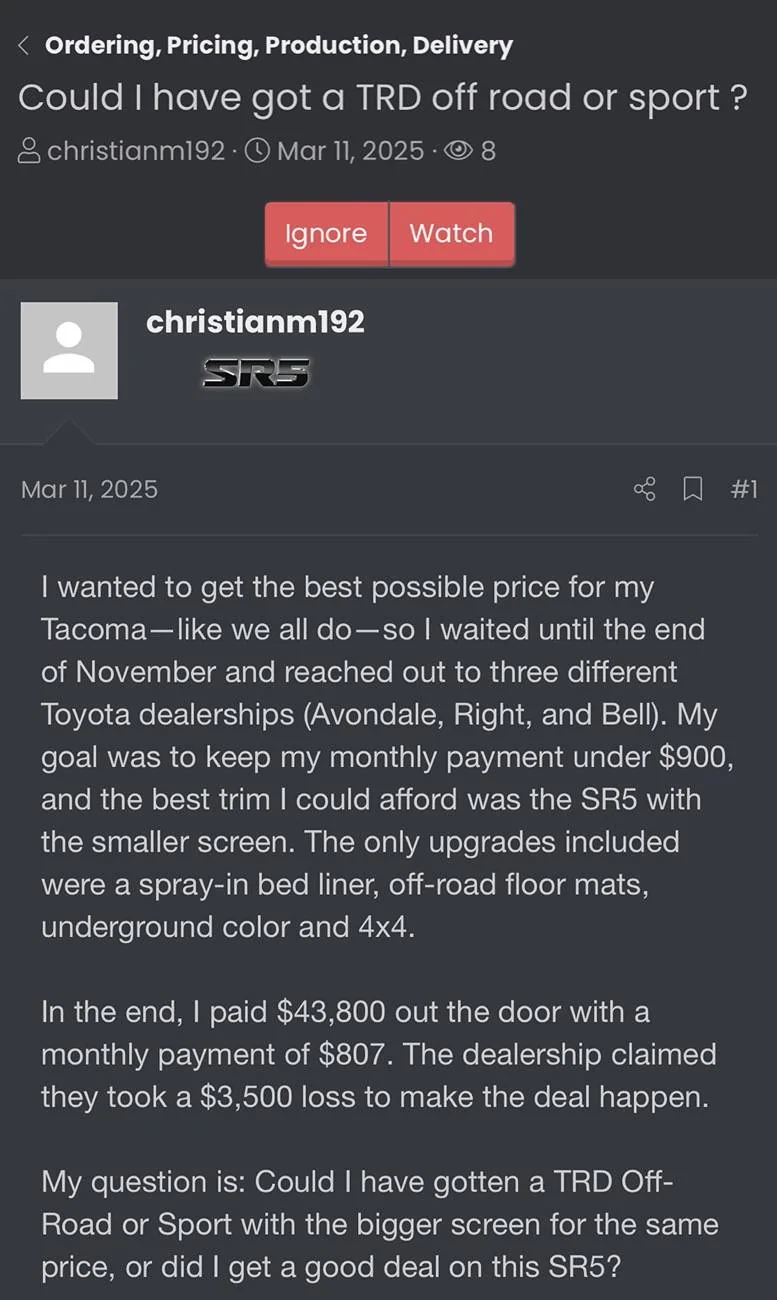Image resolution: width=777 pixels, height=1300 pixels.
Task: Watch this thread with the Watch button
Action: coord(452,234)
